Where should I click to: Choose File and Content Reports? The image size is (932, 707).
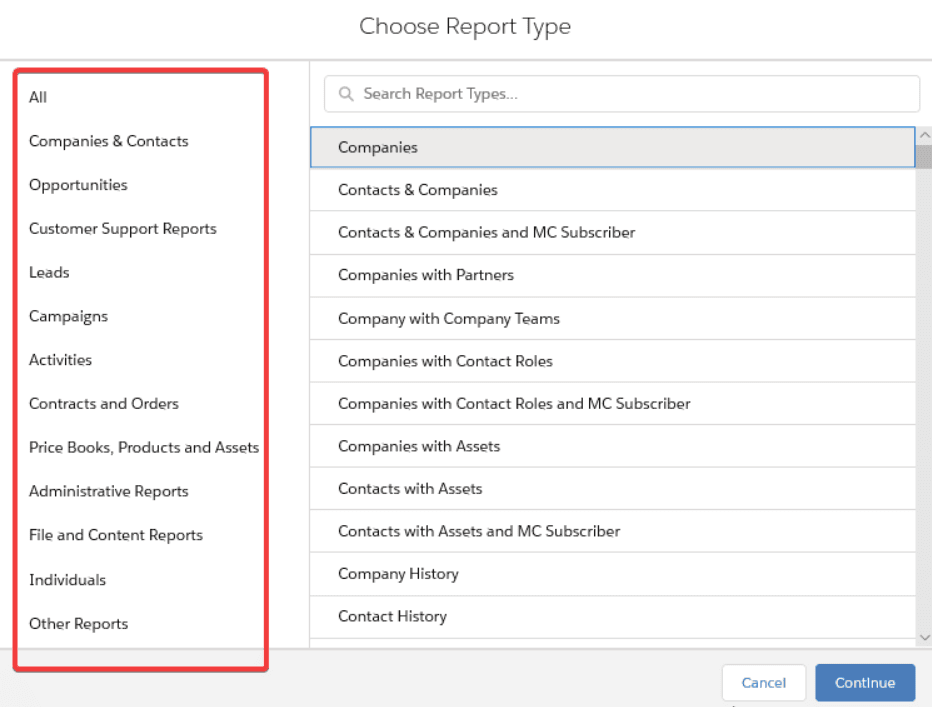115,535
